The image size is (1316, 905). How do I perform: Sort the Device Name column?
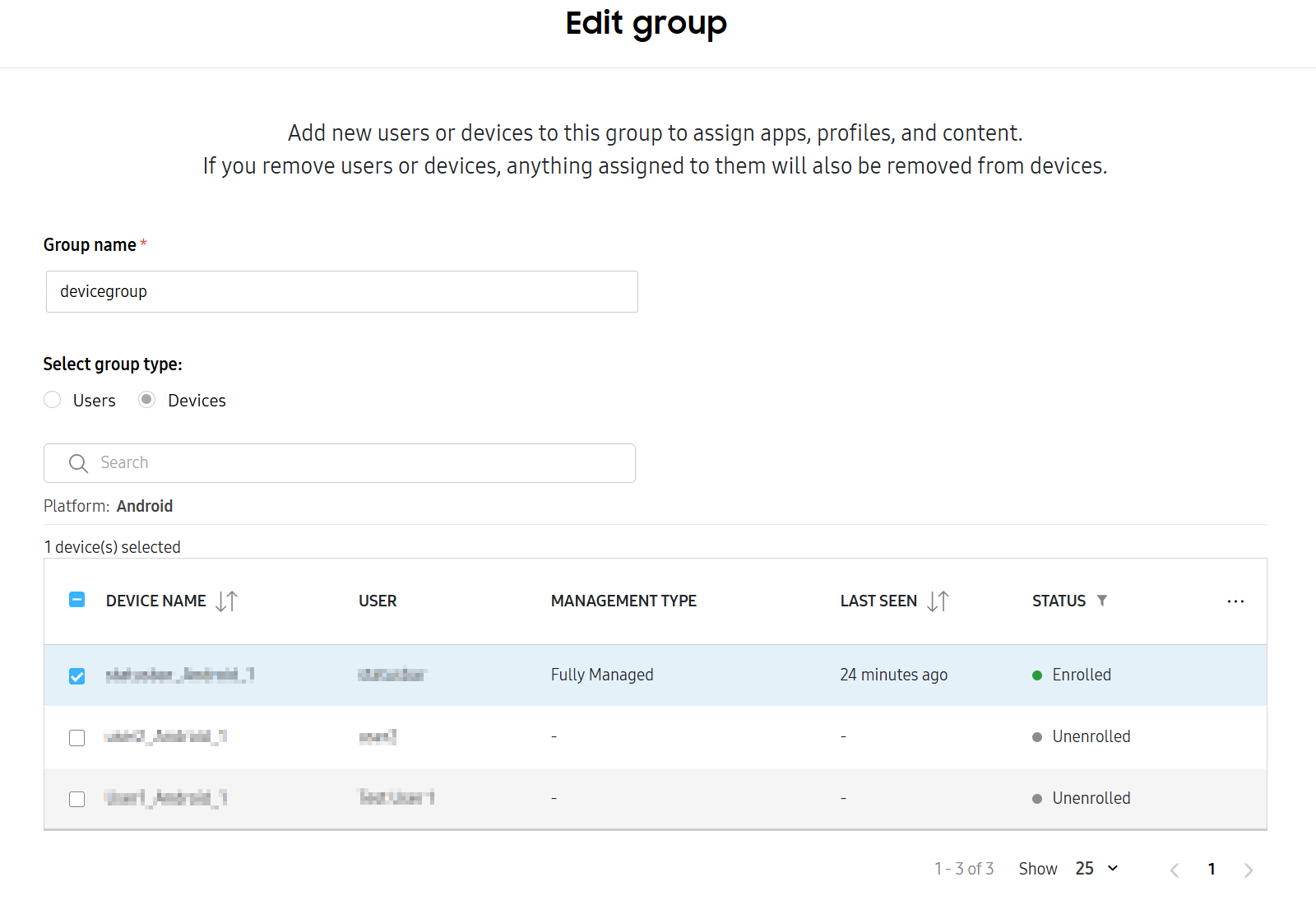pos(227,601)
